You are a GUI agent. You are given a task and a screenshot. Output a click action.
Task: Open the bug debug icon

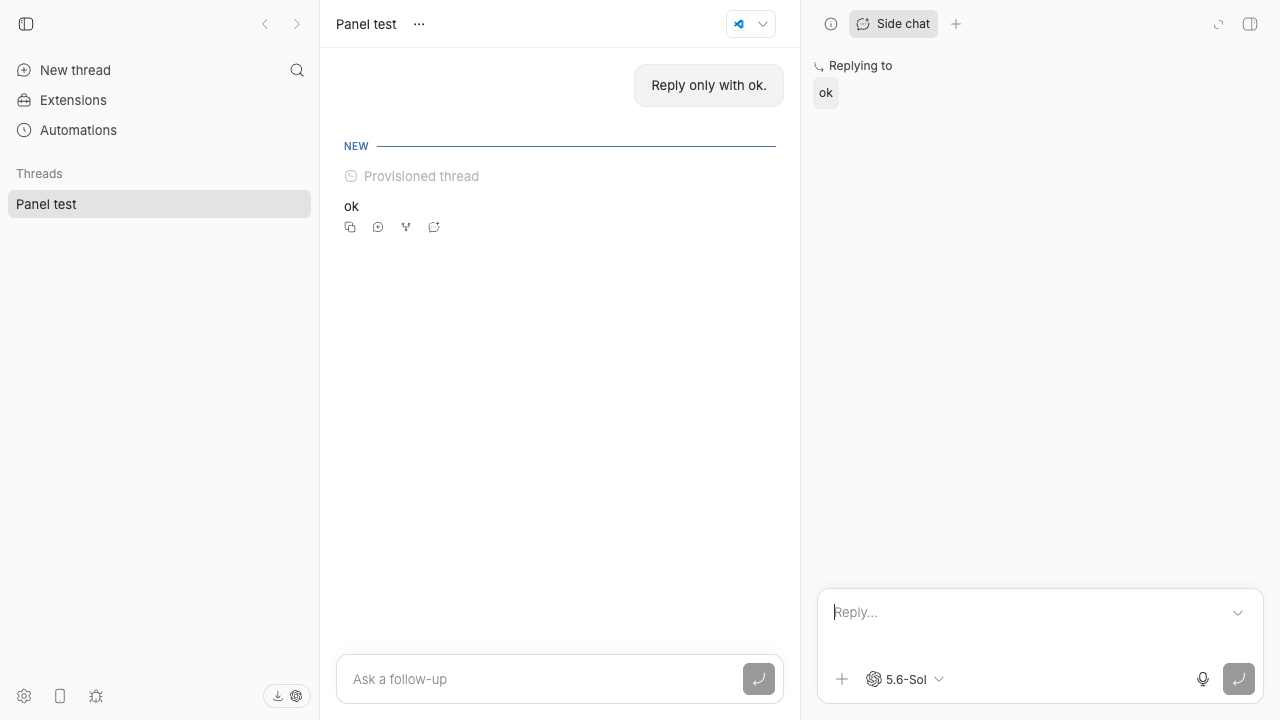tap(96, 696)
